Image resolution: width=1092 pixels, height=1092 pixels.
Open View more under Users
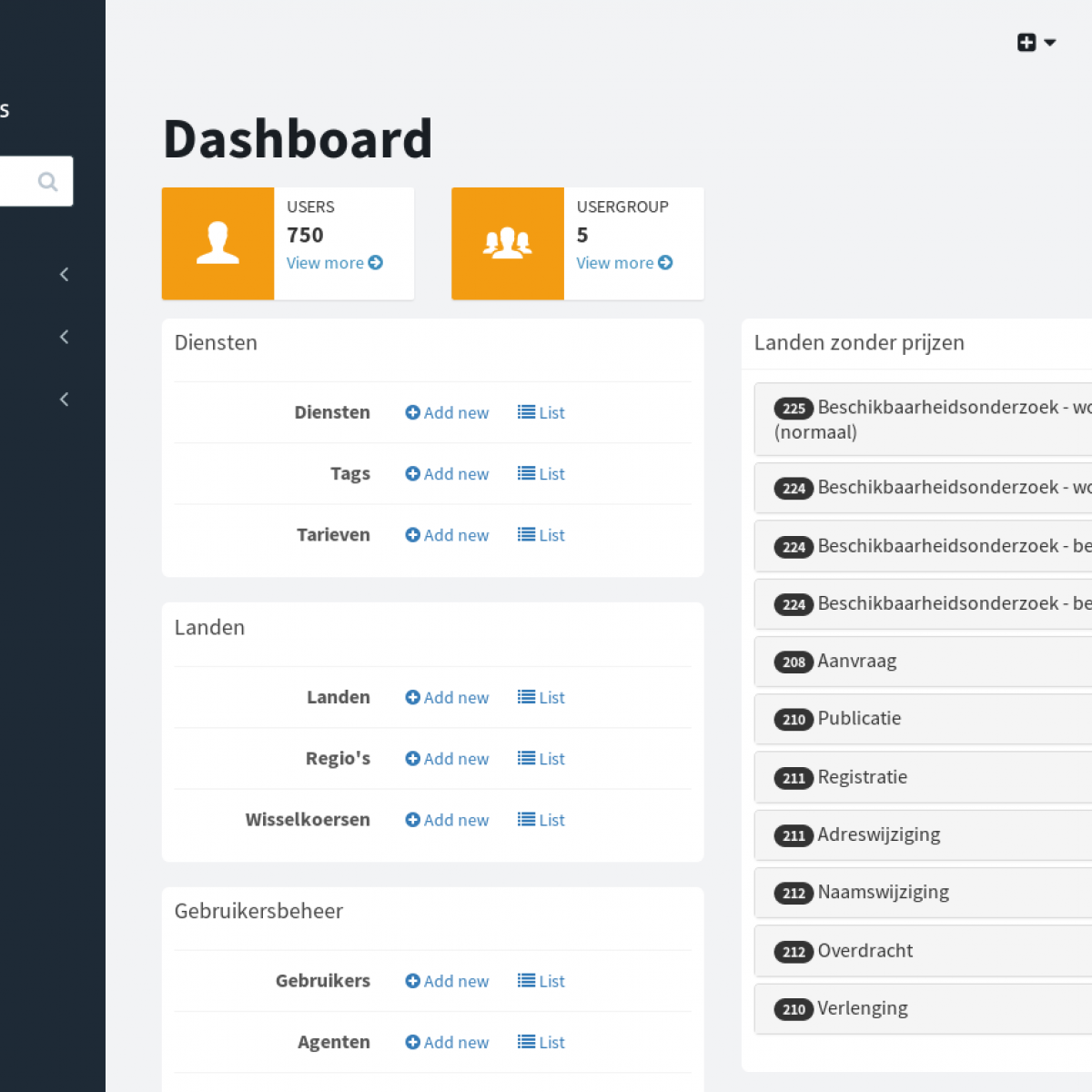click(x=335, y=263)
